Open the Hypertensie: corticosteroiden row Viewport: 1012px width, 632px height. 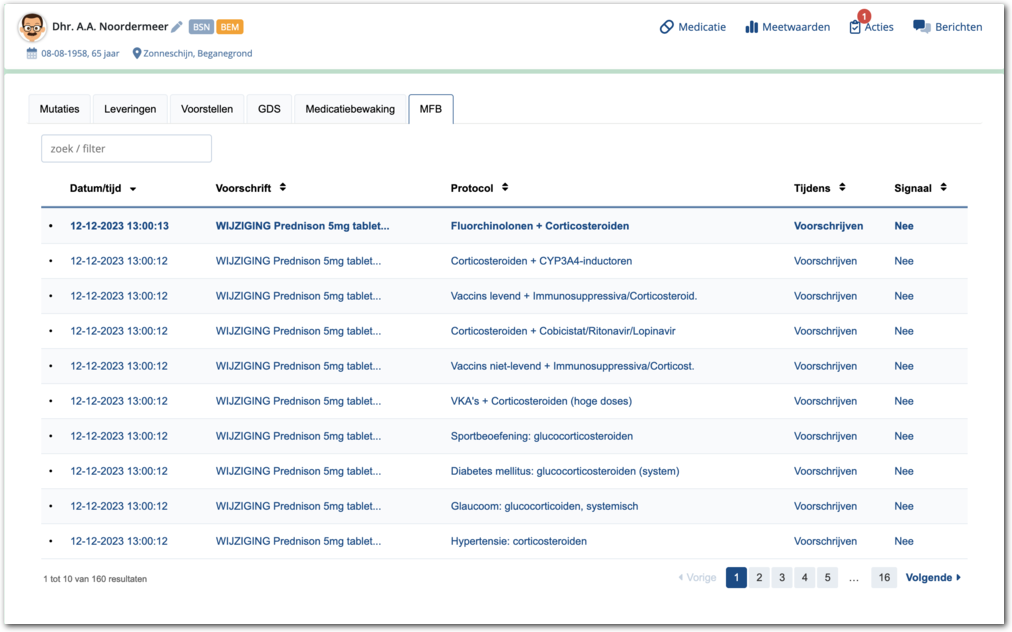click(x=518, y=541)
